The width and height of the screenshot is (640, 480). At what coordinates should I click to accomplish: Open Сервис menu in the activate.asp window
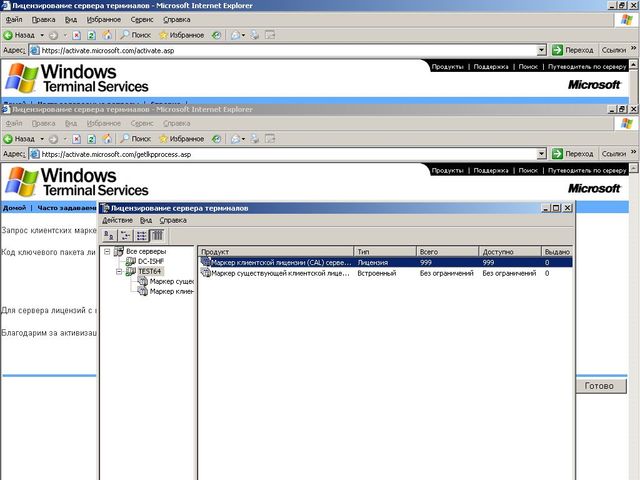tap(142, 20)
